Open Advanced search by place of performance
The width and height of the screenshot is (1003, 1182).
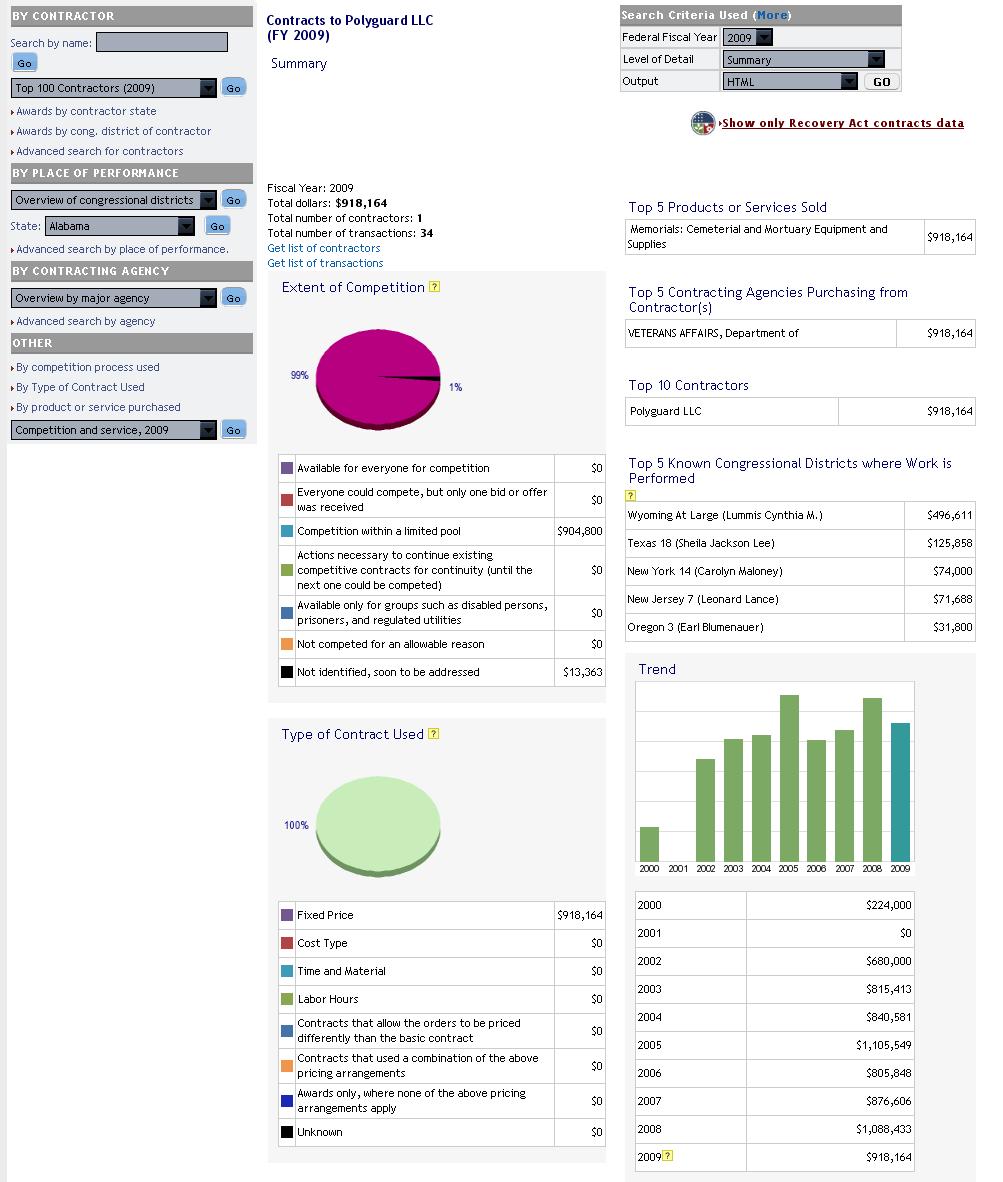(122, 249)
